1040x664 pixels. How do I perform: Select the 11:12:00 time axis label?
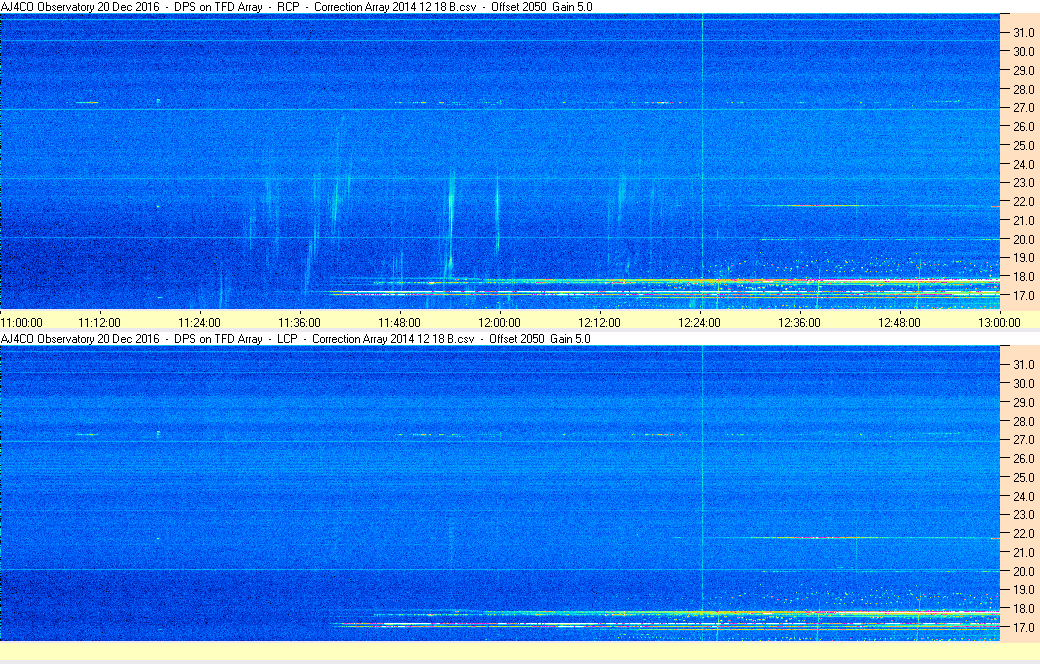point(99,322)
